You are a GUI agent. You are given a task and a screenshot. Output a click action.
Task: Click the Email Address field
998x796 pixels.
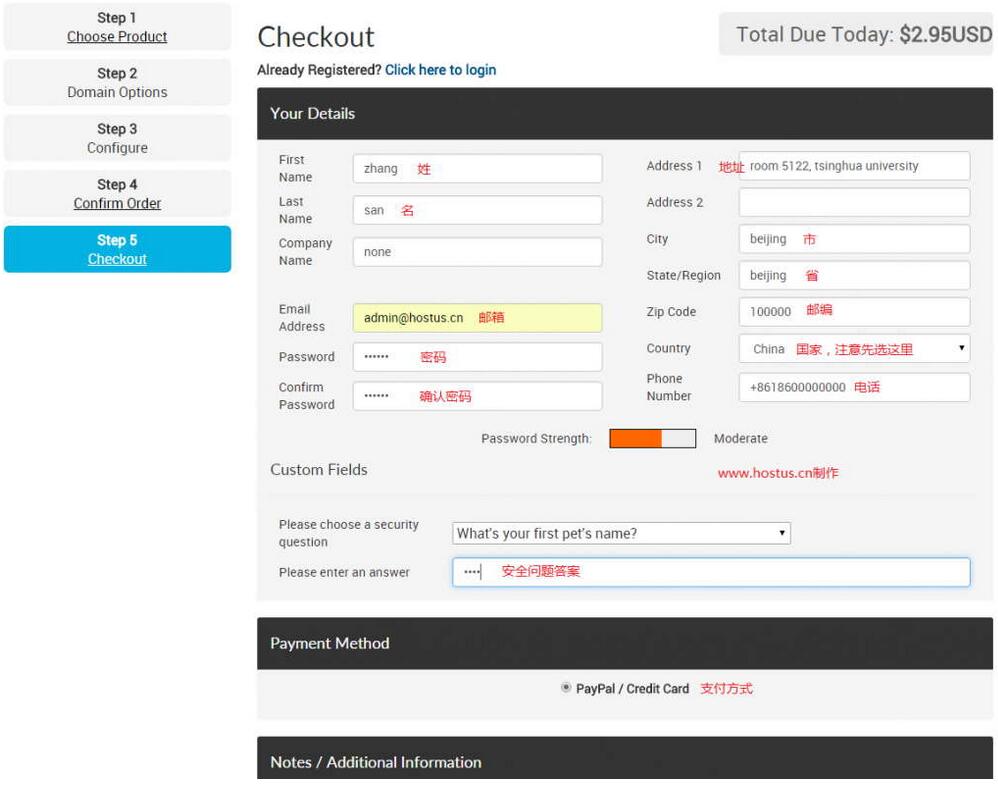[x=477, y=318]
